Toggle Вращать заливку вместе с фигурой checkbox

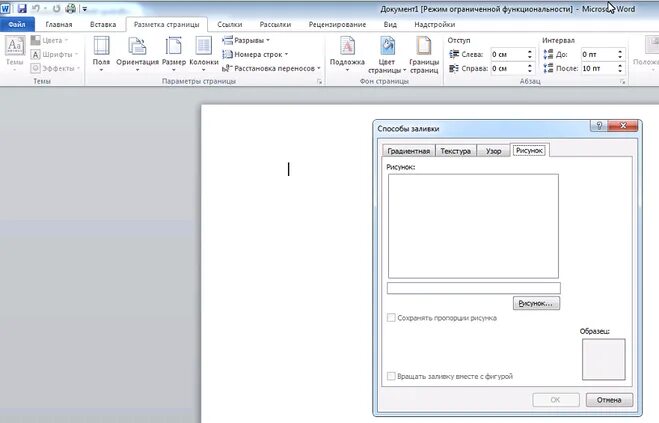coord(391,376)
